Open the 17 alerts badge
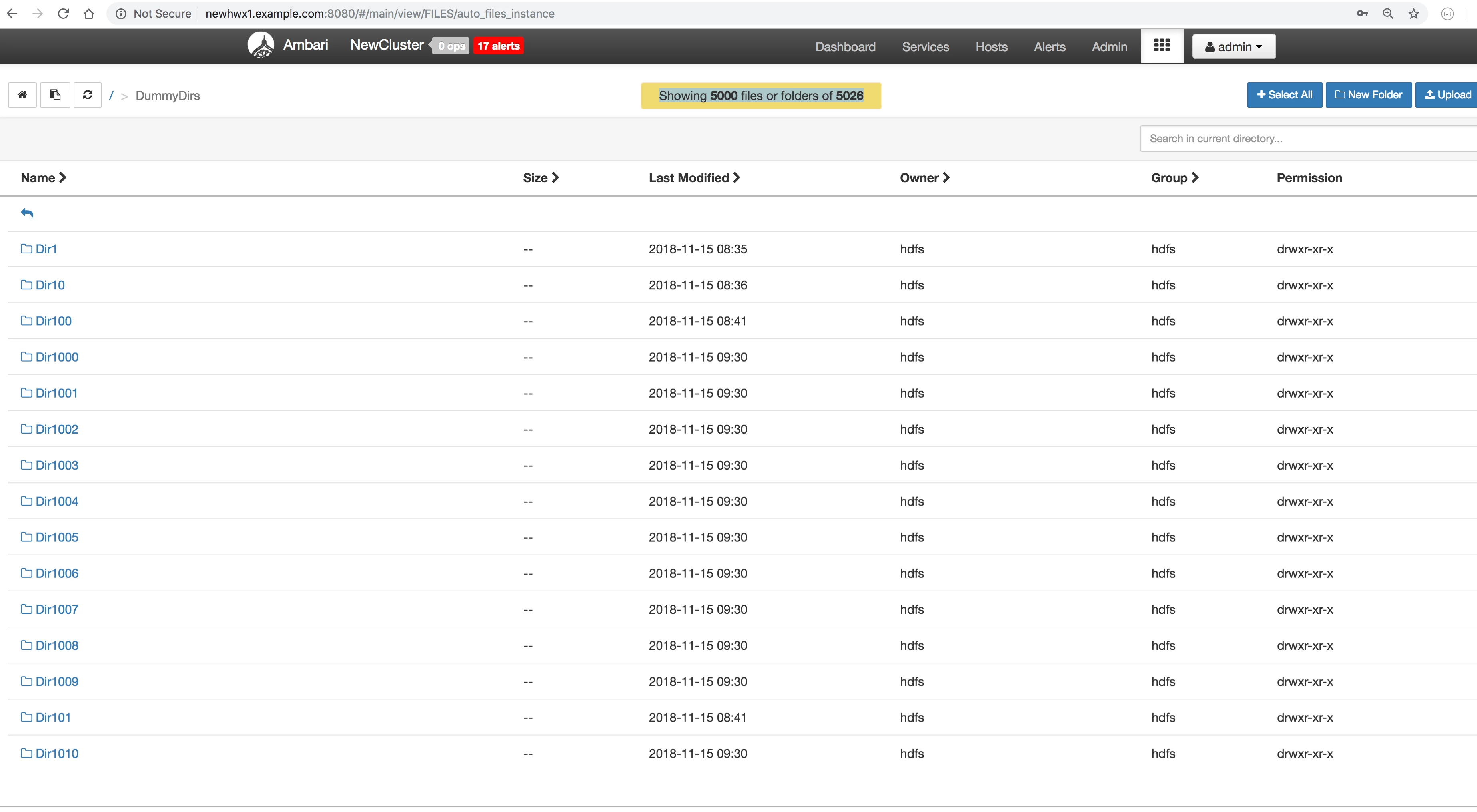The image size is (1477, 812). tap(498, 46)
